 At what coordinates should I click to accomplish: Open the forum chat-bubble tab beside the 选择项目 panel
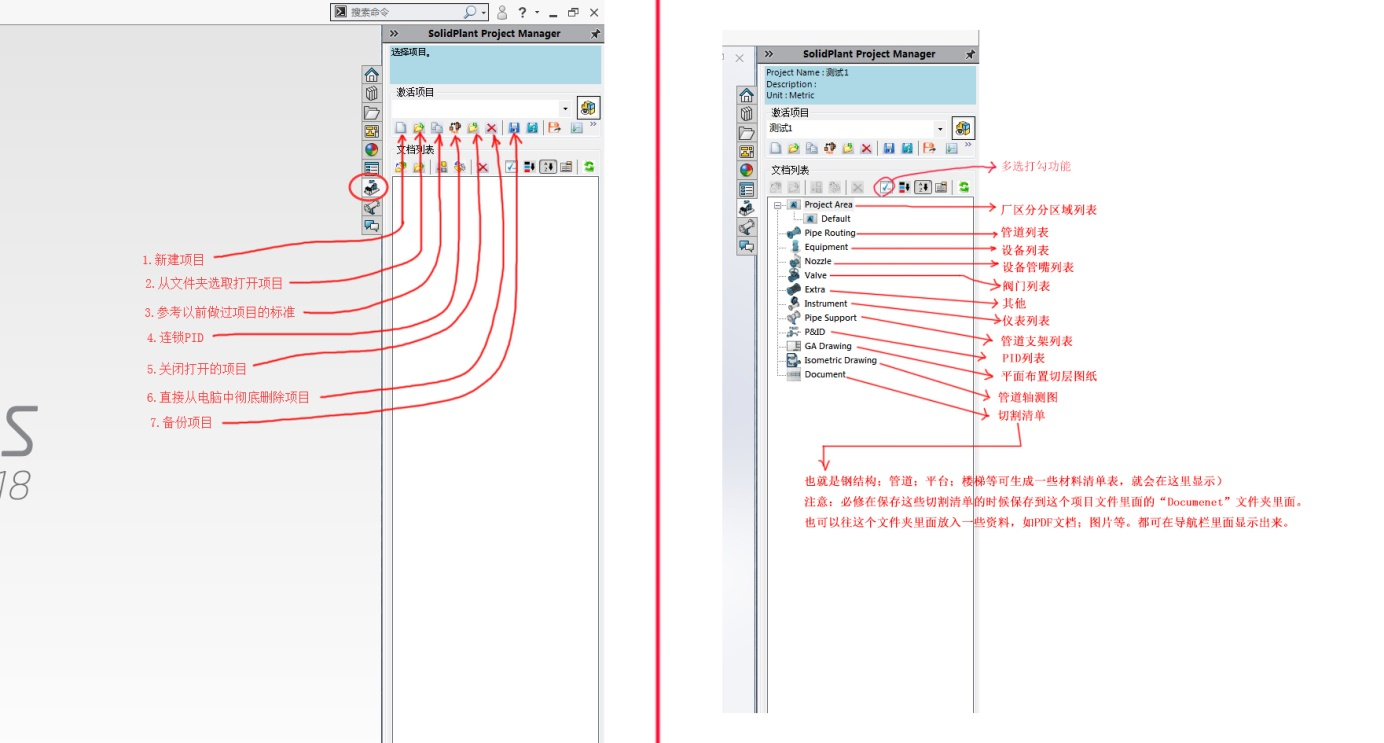coord(371,225)
